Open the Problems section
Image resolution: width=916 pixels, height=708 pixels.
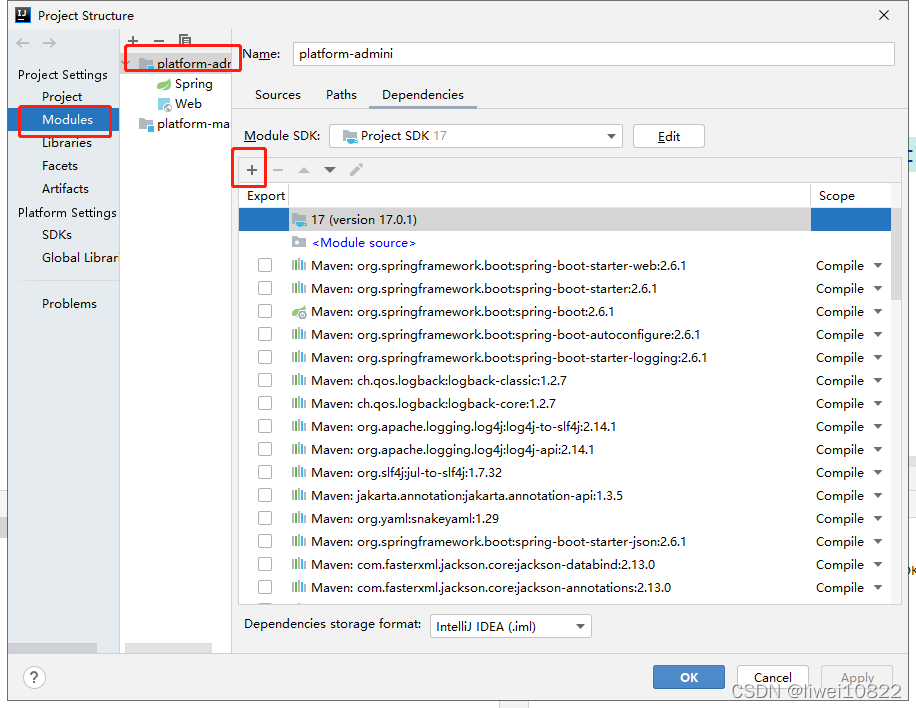(70, 304)
